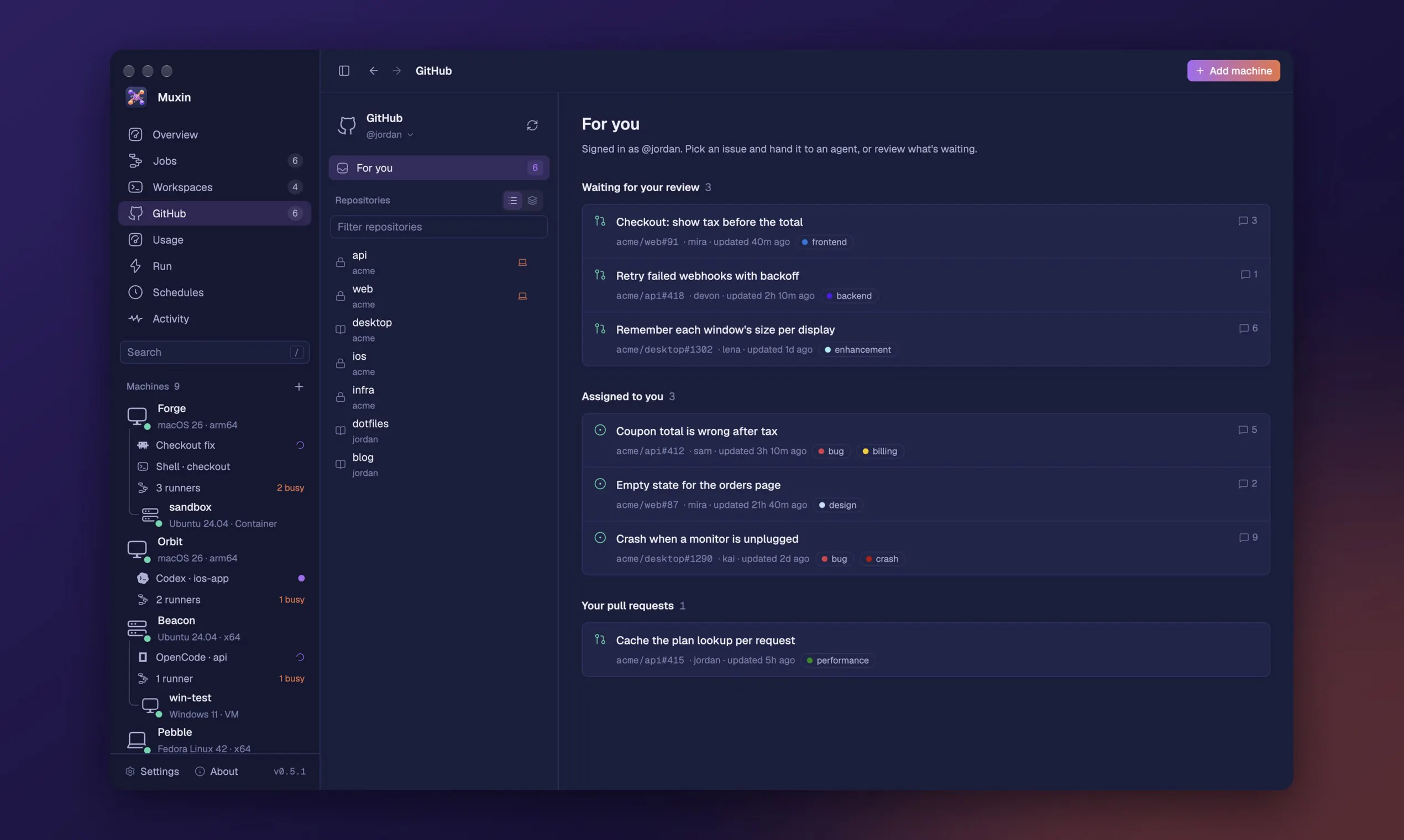This screenshot has width=1404, height=840.
Task: Click the Beacon server icon
Action: (x=137, y=628)
